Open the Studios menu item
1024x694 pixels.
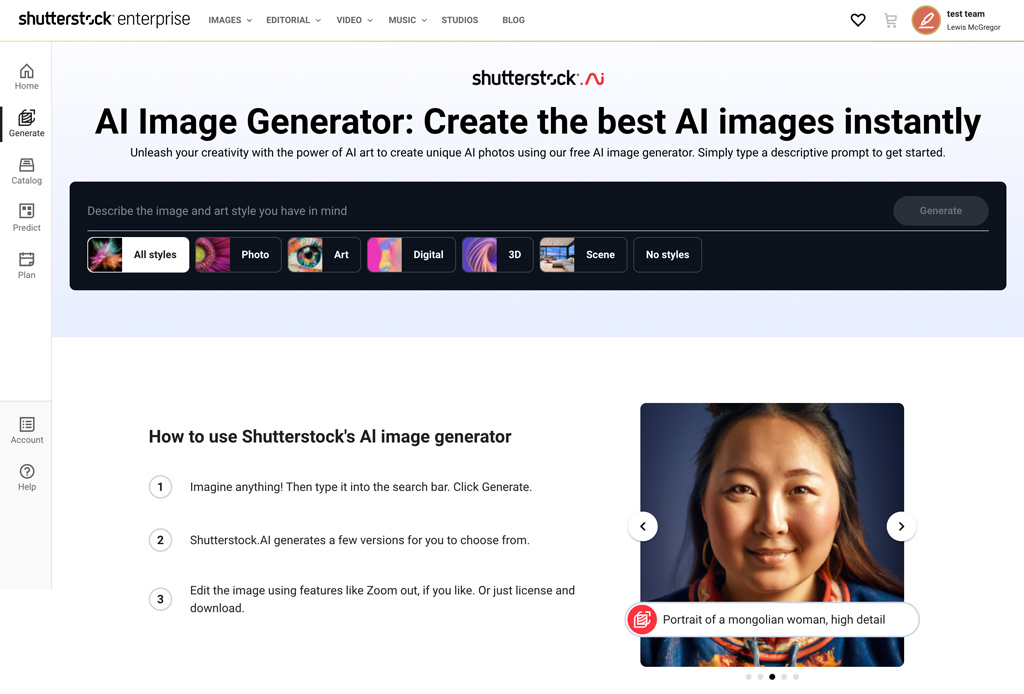click(x=460, y=20)
